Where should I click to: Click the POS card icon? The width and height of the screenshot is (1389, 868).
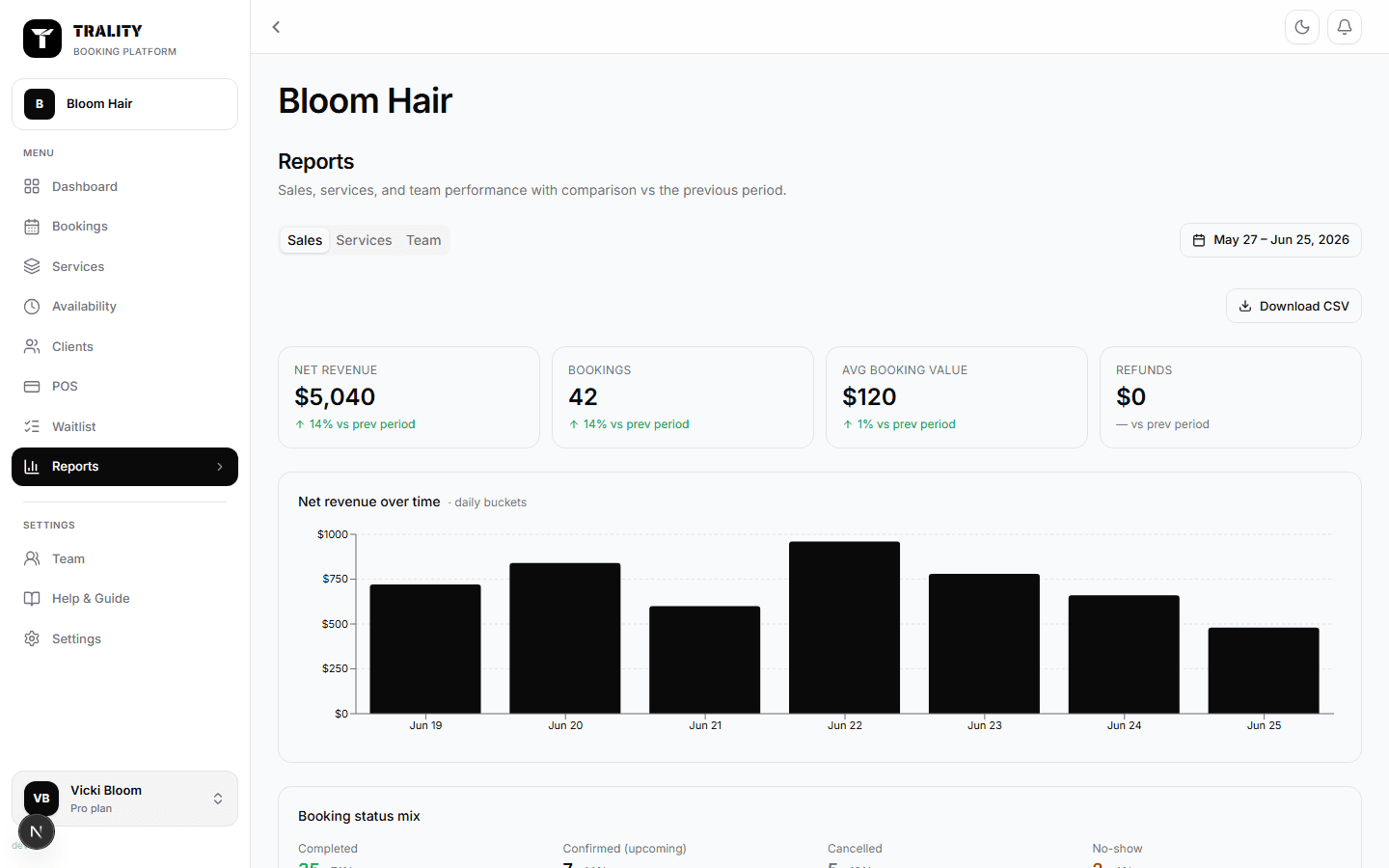click(x=32, y=387)
